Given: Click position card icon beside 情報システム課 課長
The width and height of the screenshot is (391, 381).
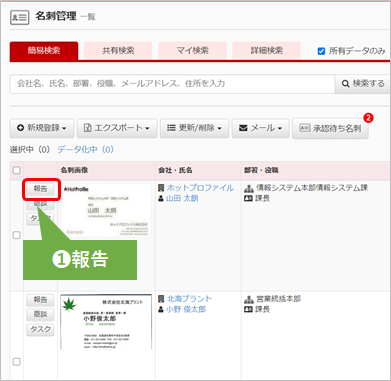Looking at the screenshot, I should coord(249,199).
